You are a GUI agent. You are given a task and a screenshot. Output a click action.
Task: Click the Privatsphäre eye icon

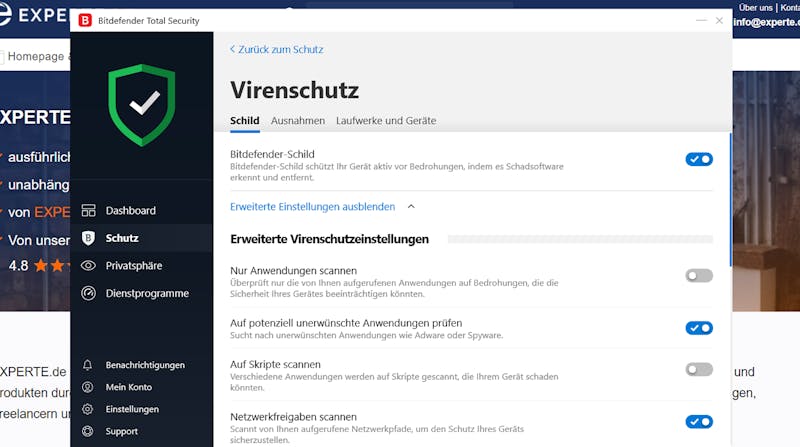(88, 265)
